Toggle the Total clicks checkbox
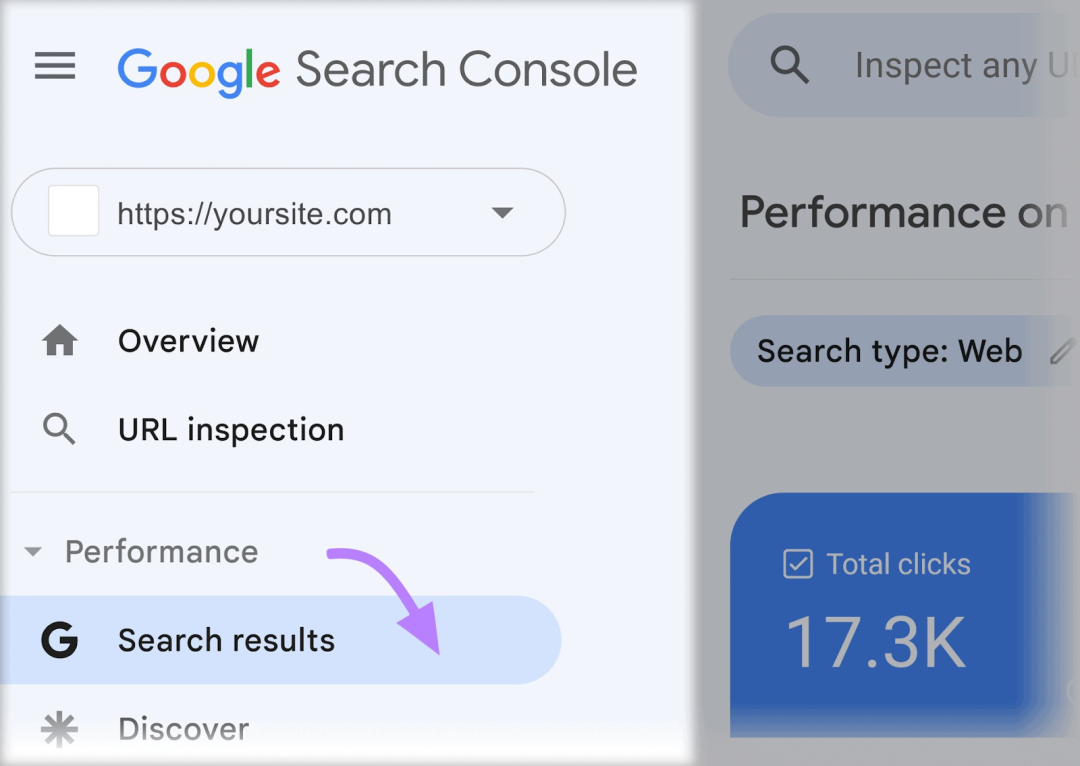The width and height of the screenshot is (1080, 766). click(x=798, y=564)
